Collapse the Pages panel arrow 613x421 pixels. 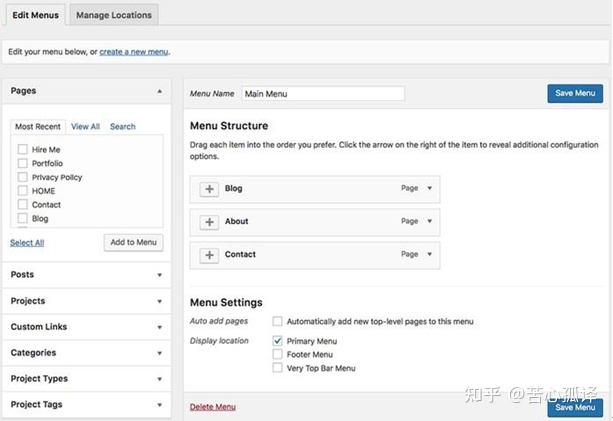coord(160,91)
